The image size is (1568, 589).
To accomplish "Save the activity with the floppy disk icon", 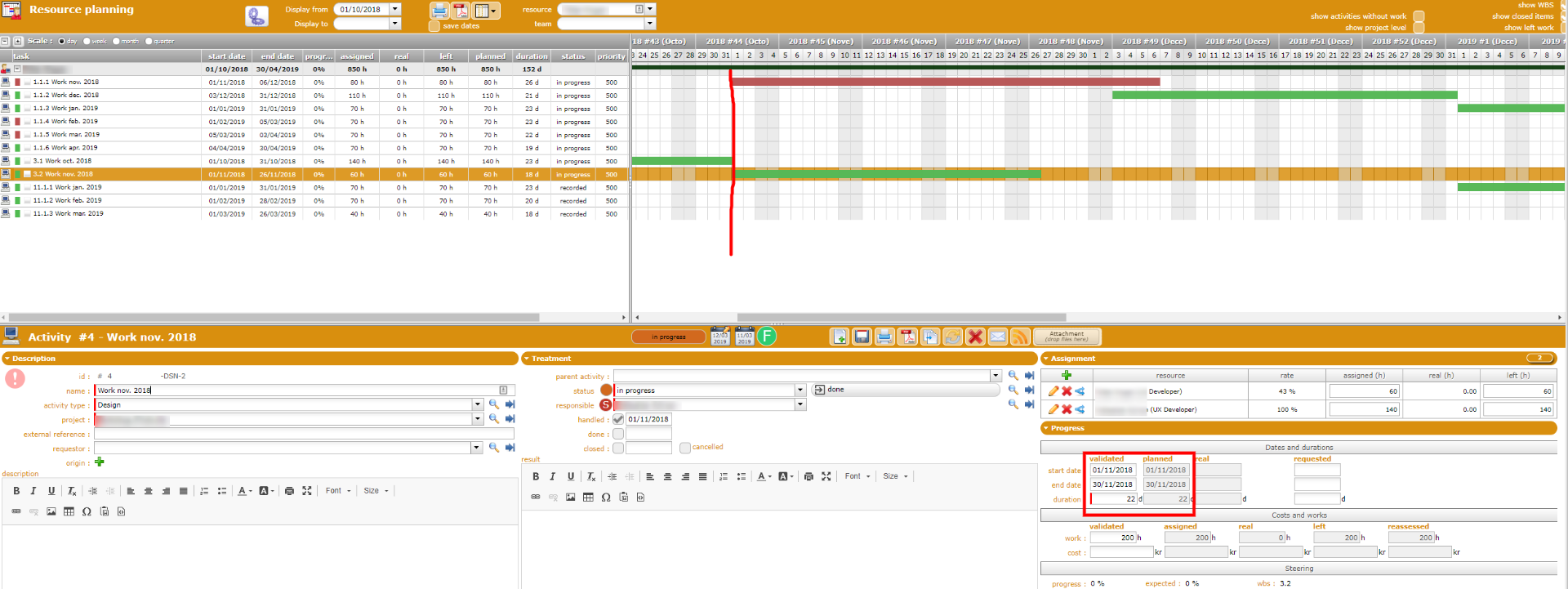I will [x=862, y=337].
